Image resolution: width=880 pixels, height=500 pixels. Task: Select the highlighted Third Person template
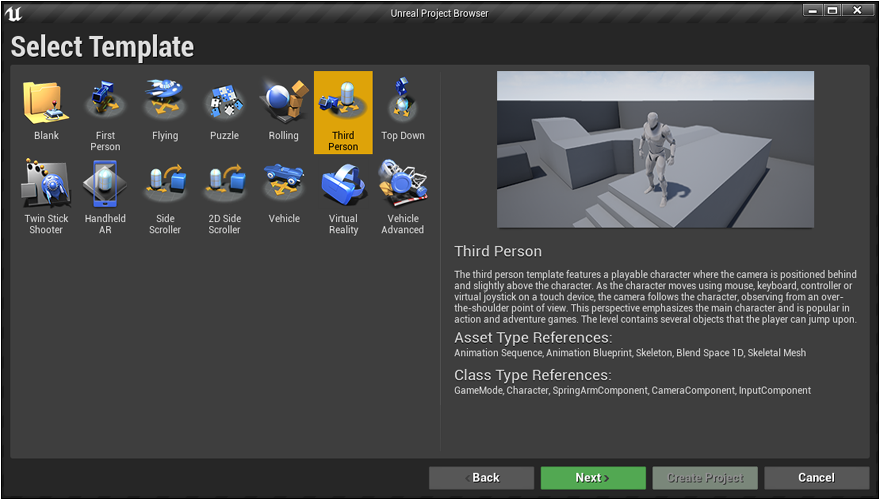tap(343, 112)
